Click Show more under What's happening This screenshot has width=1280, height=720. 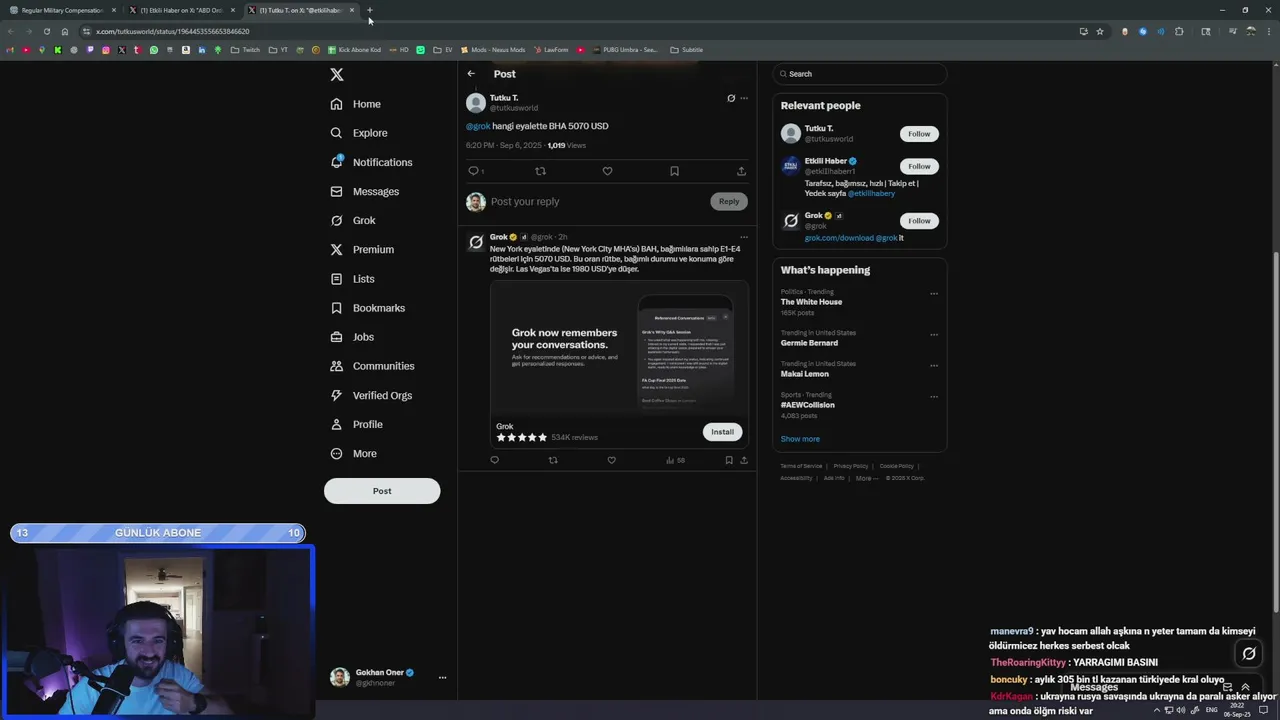point(800,439)
